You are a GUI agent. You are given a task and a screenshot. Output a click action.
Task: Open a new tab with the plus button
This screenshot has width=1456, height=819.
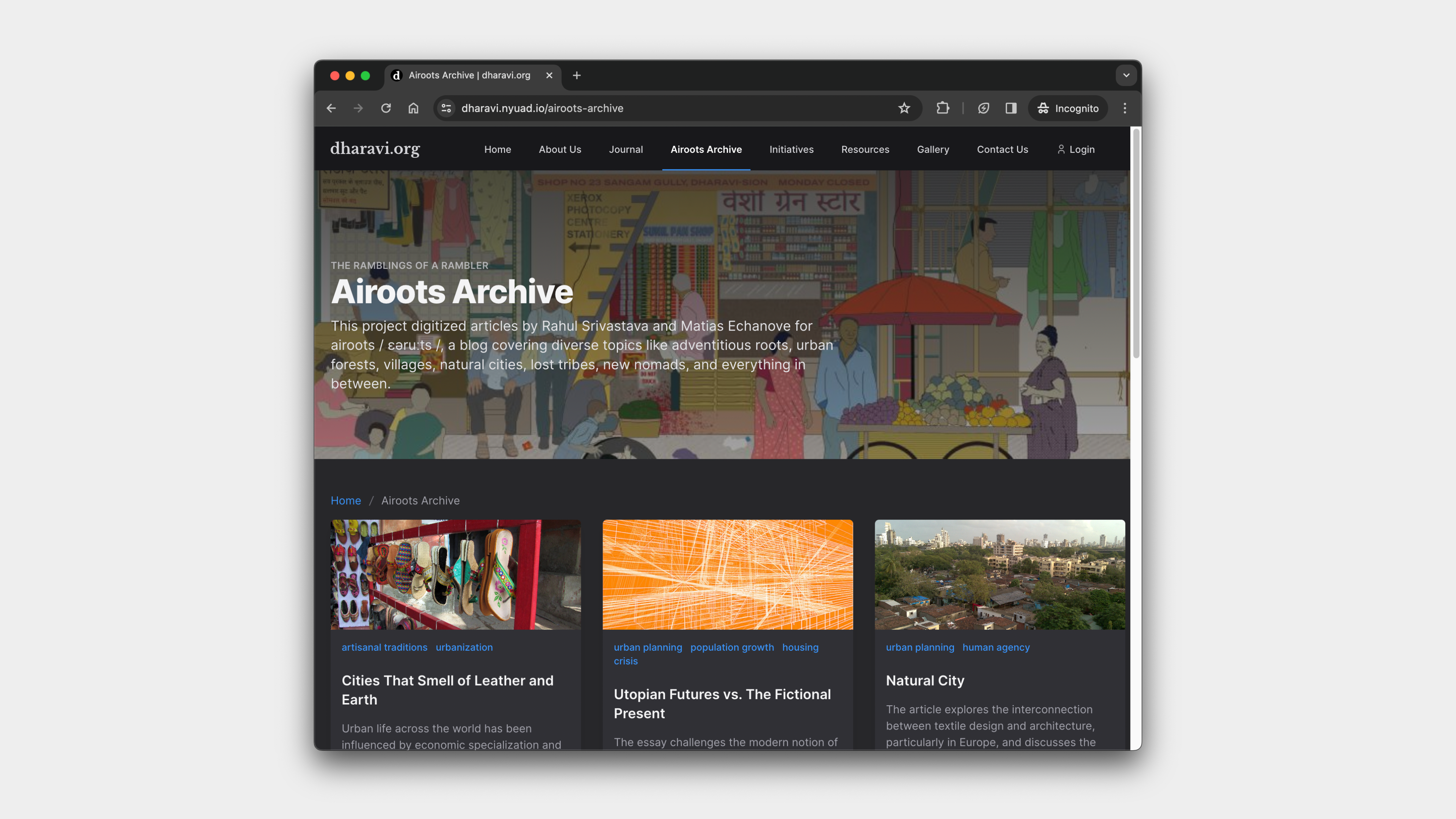(x=576, y=75)
